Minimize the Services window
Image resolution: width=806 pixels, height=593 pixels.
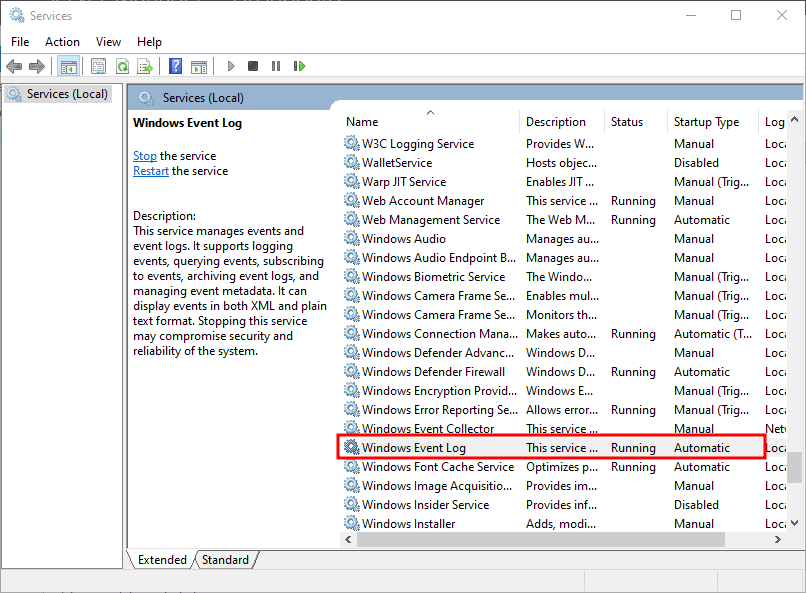click(691, 15)
